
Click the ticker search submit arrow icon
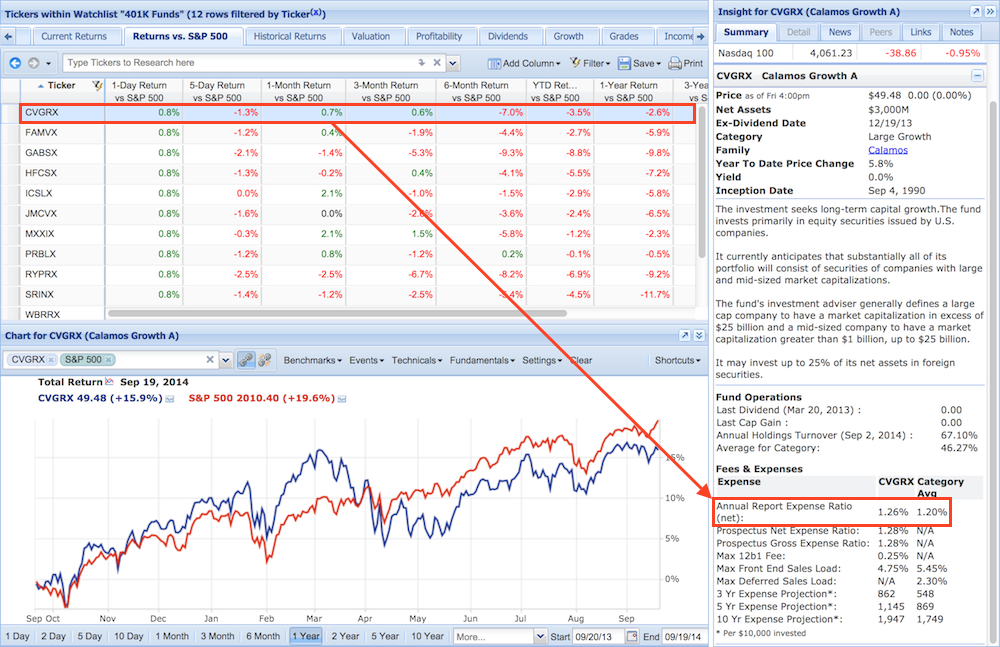pos(422,63)
